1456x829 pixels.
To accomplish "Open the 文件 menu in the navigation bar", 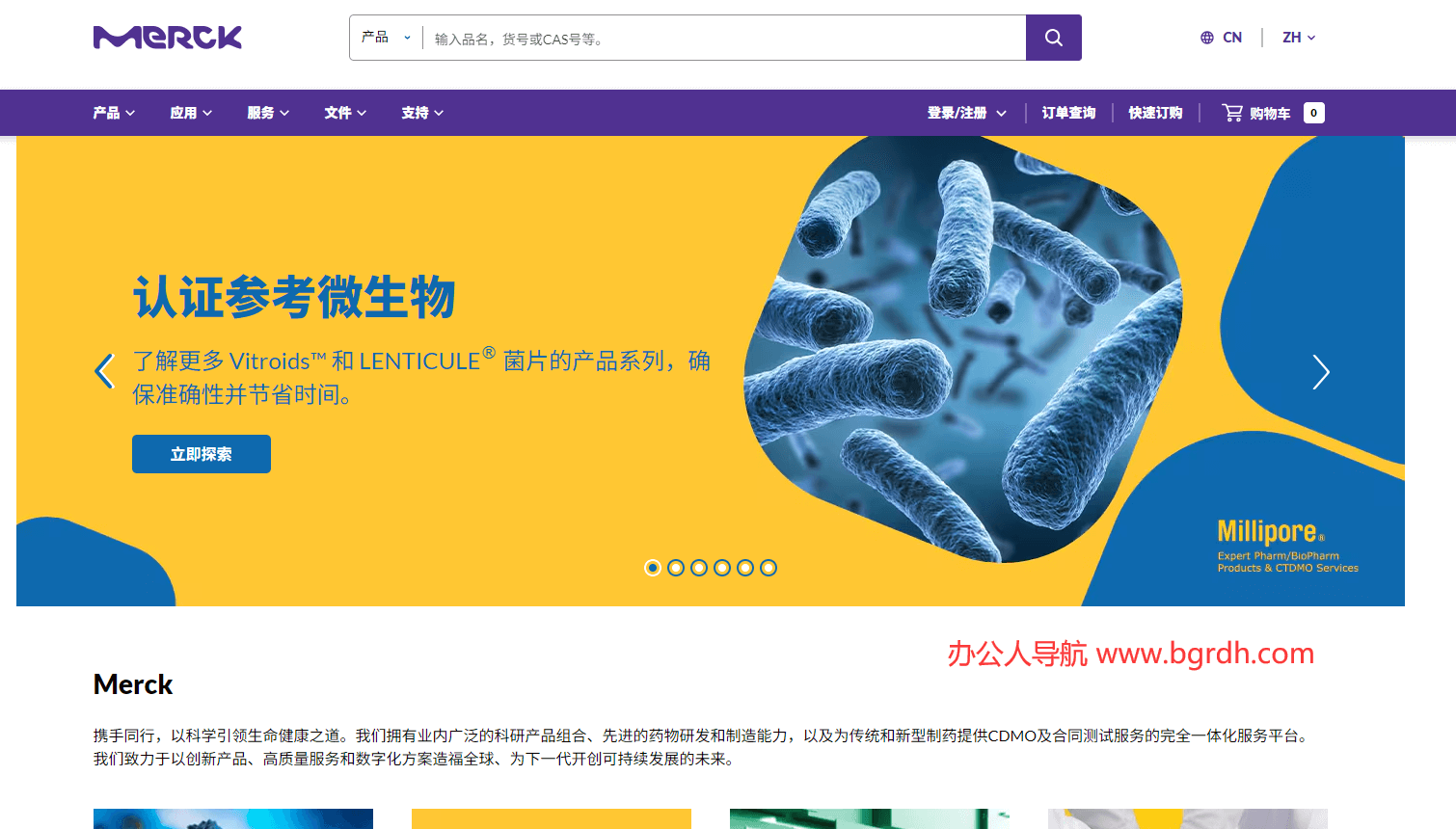I will [344, 113].
